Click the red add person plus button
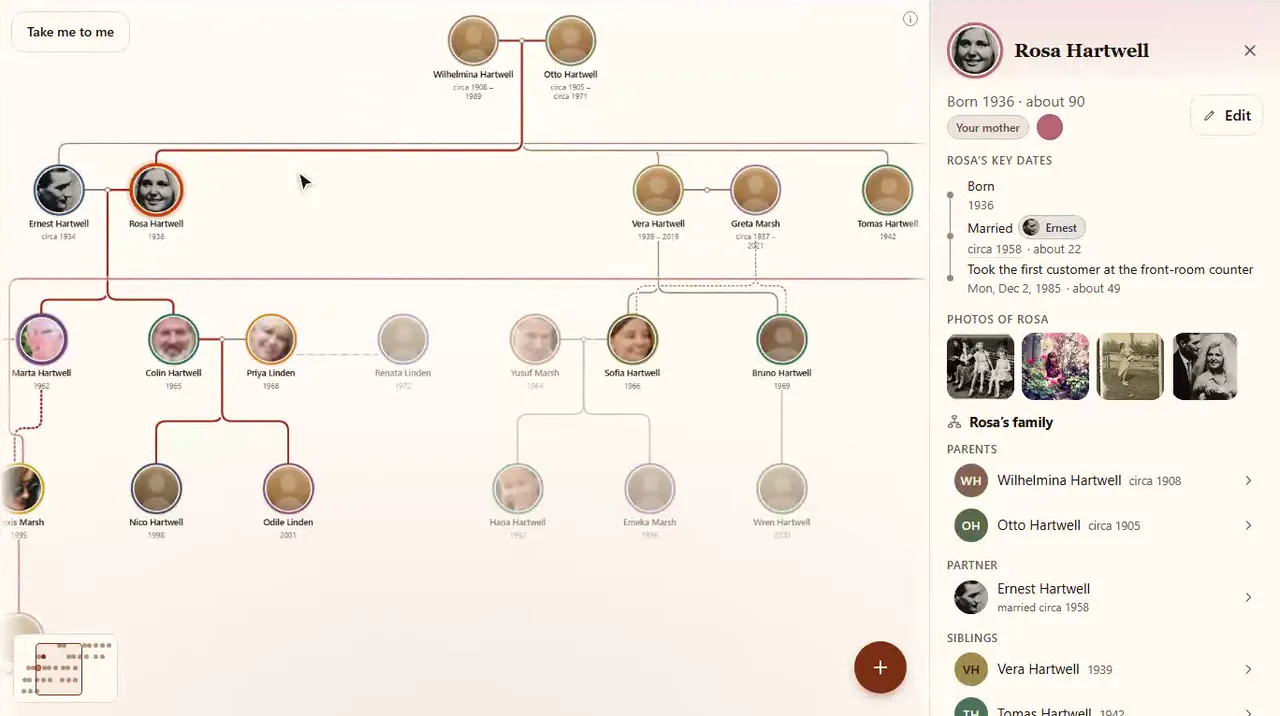Viewport: 1280px width, 716px height. tap(880, 668)
